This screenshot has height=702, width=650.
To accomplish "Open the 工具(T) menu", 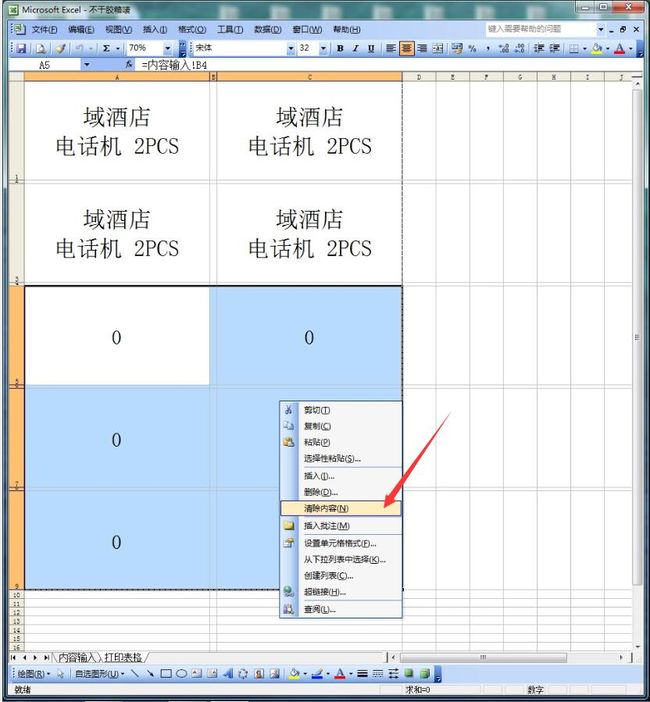I will coord(230,30).
